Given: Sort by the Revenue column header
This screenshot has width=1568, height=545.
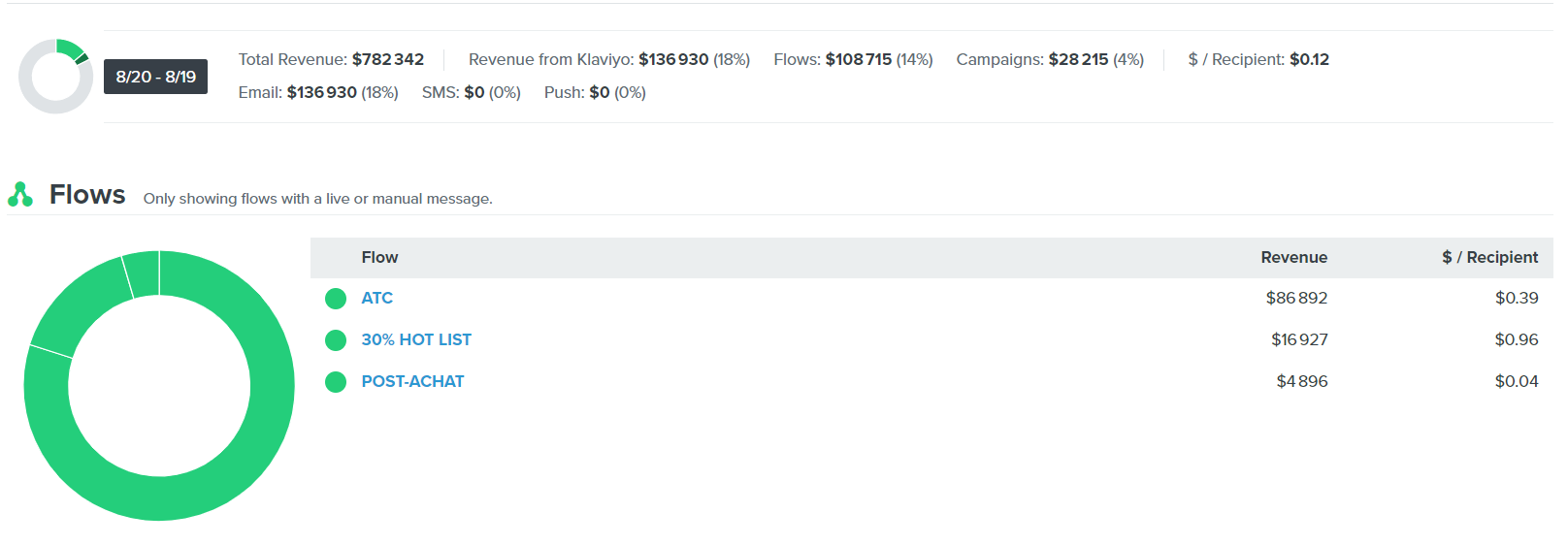Looking at the screenshot, I should click(x=1293, y=258).
